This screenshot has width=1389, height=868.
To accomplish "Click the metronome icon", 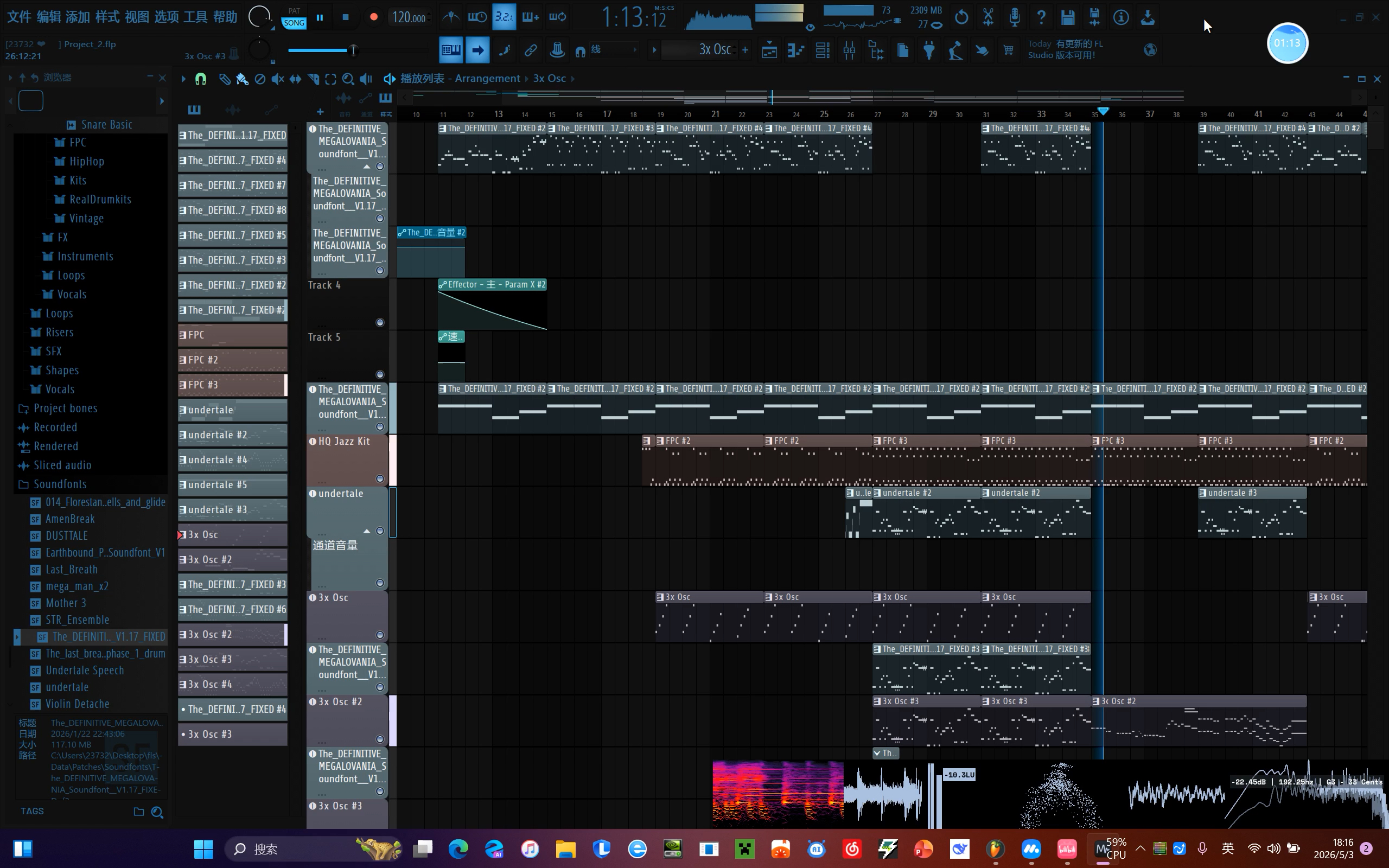I will coord(450,17).
